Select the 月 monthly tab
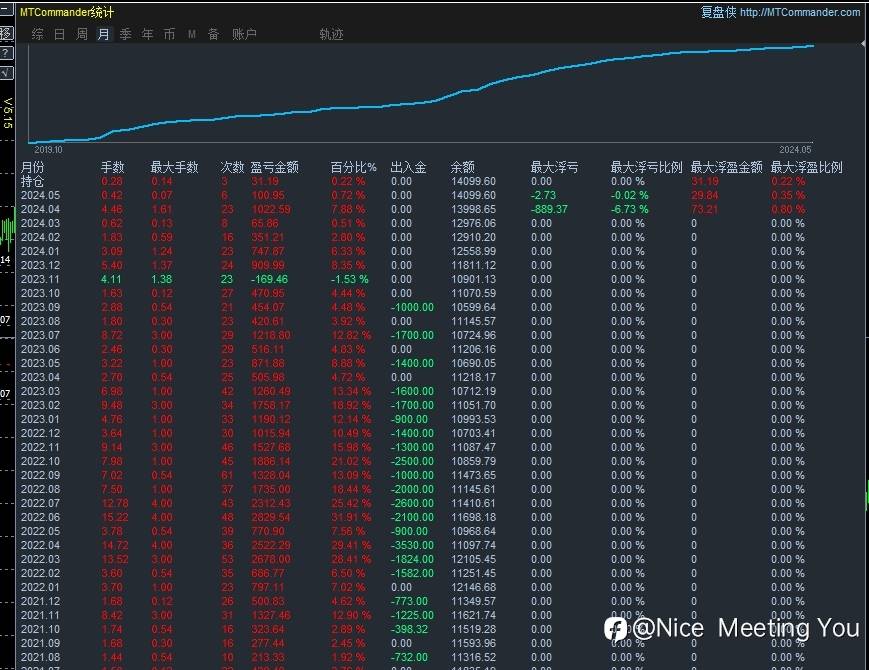The width and height of the screenshot is (869, 670). point(104,34)
